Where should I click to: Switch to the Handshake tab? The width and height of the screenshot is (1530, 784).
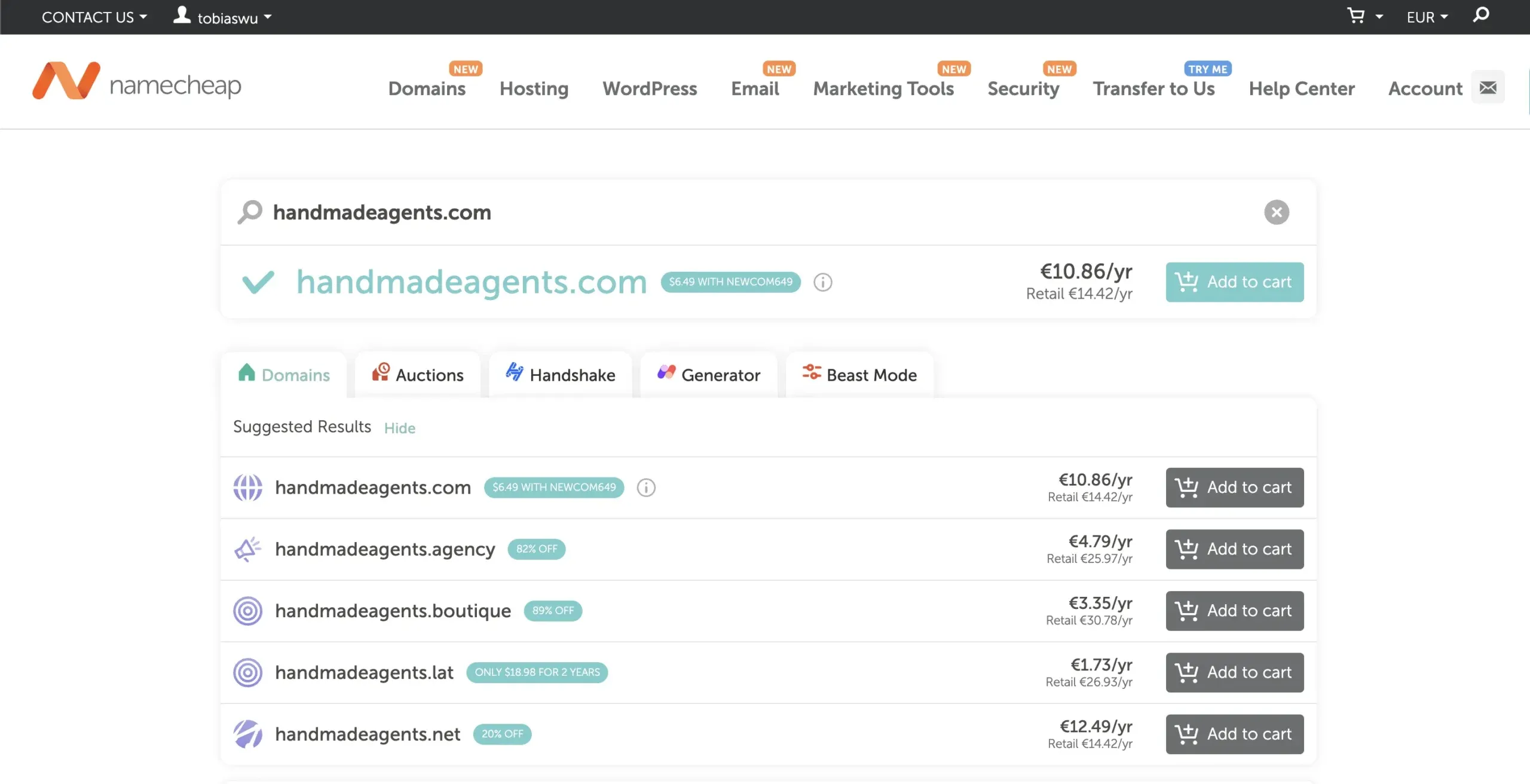[x=561, y=375]
